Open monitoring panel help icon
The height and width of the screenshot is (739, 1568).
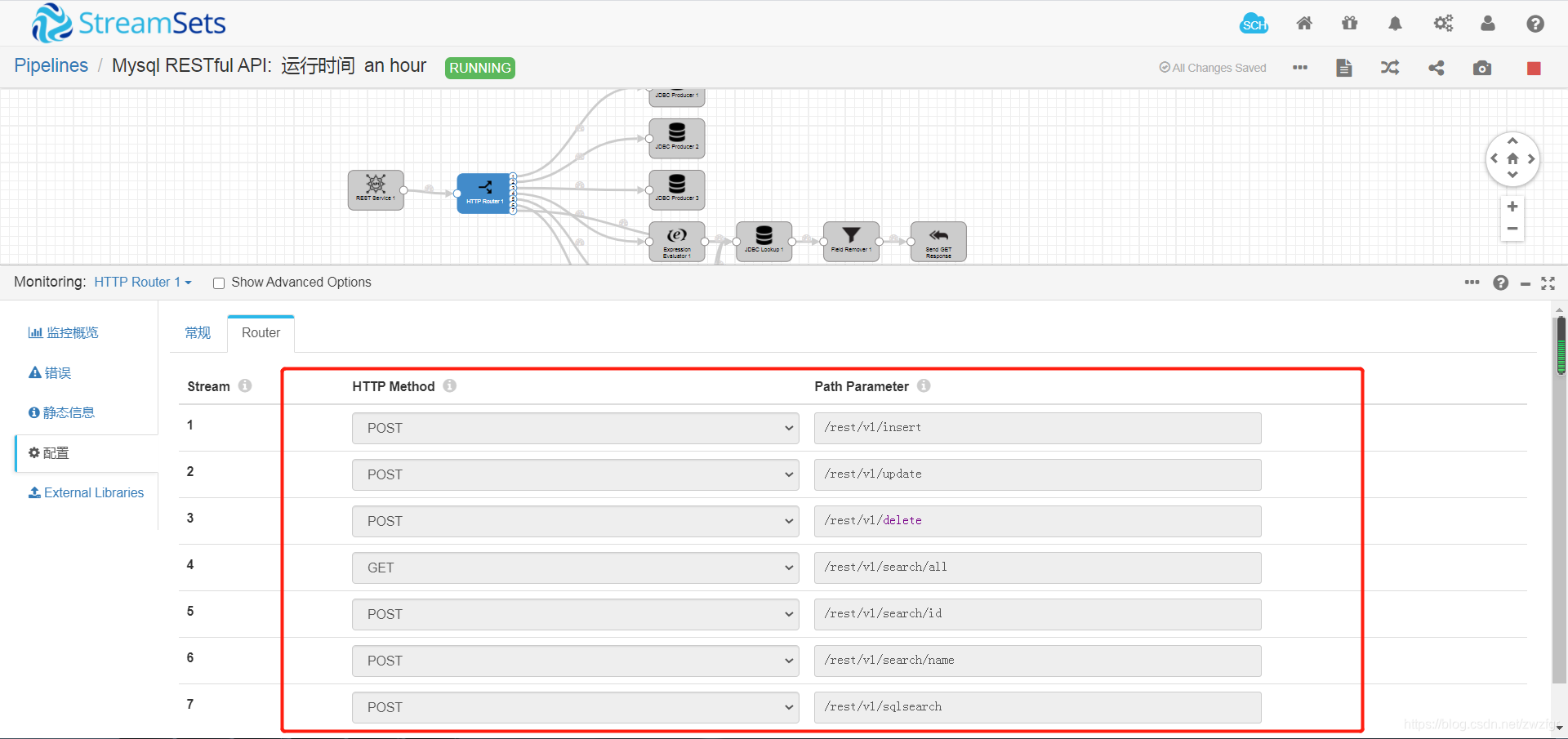coord(1501,283)
